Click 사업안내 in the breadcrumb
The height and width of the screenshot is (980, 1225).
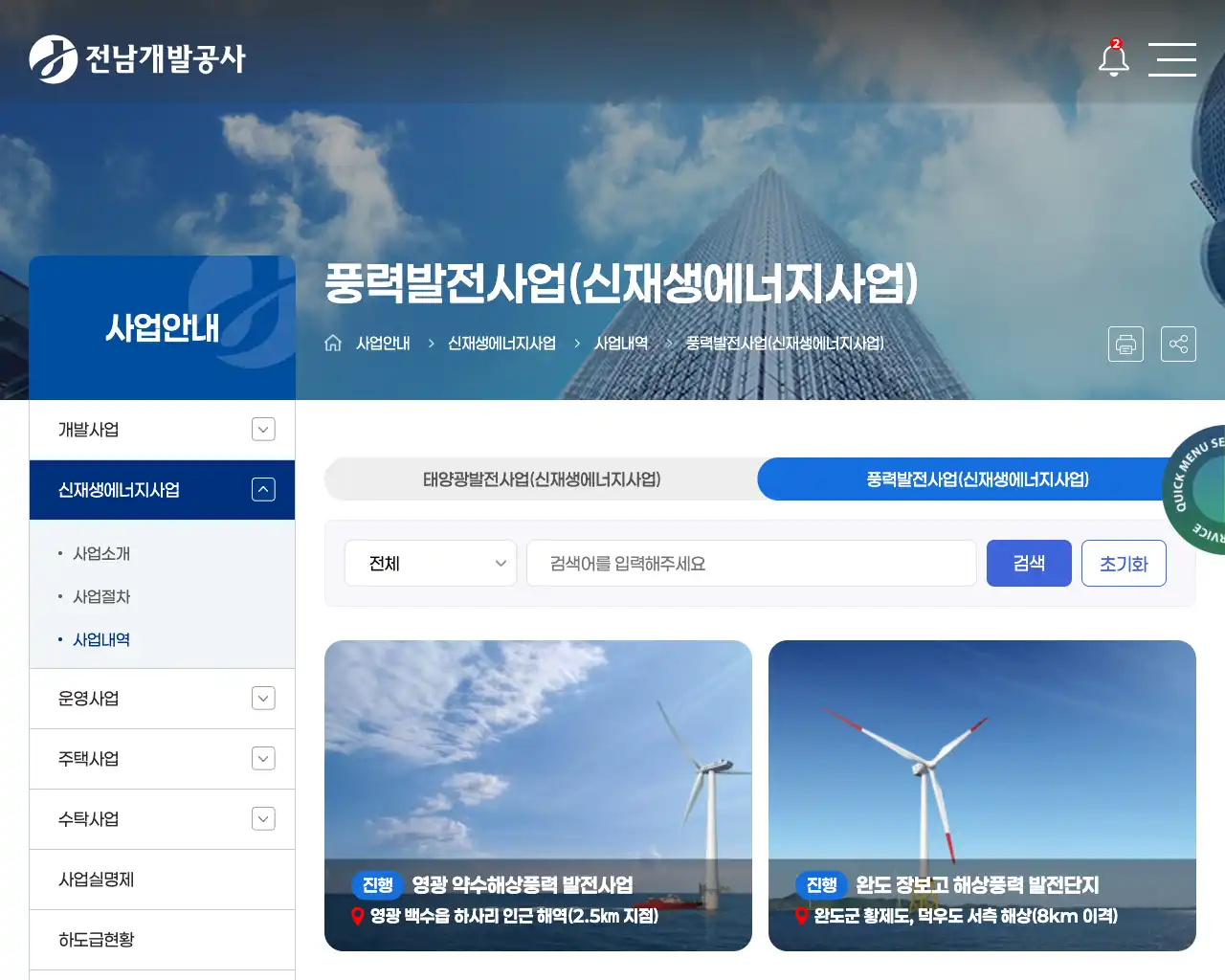click(x=383, y=344)
